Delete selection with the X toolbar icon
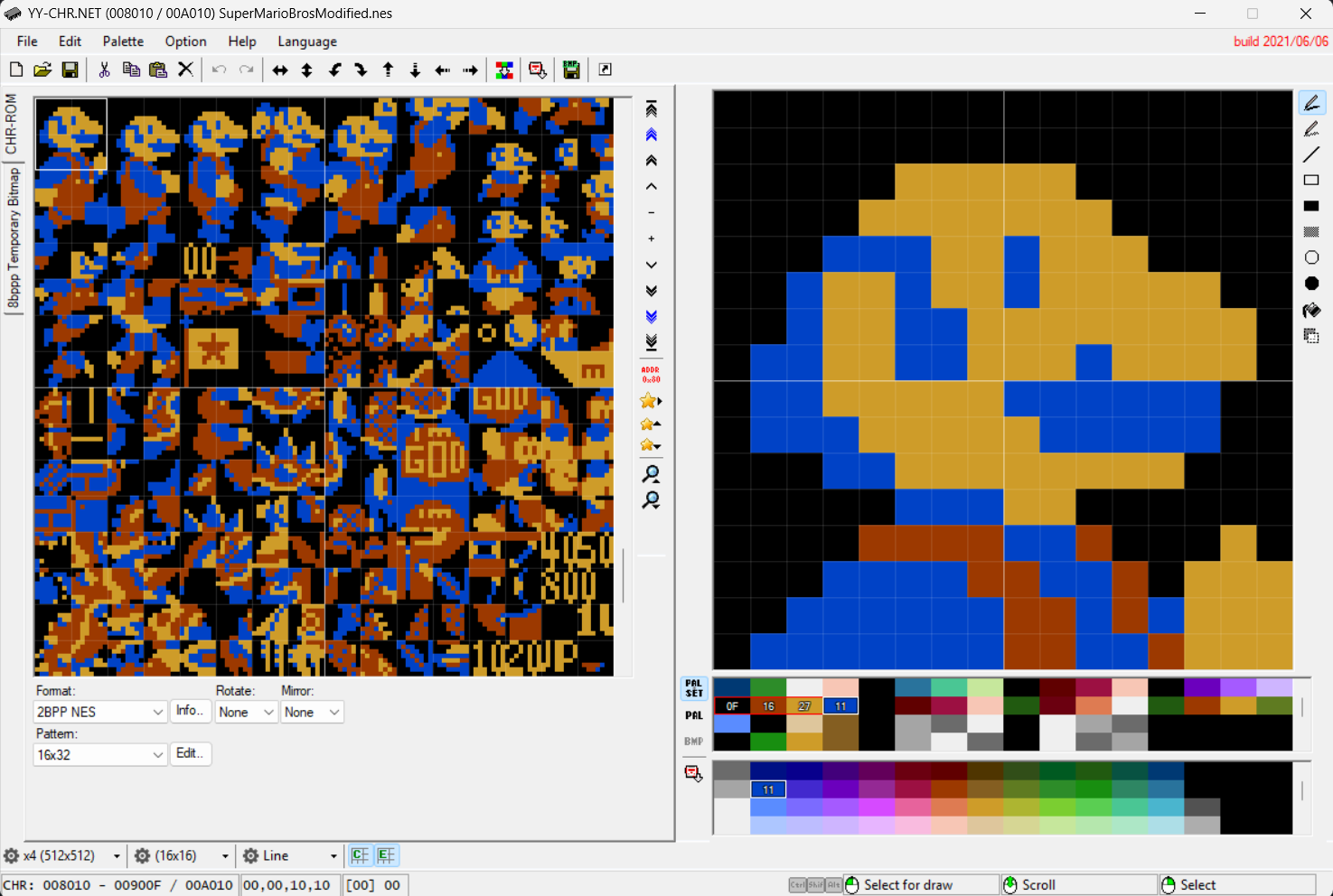 coord(185,70)
